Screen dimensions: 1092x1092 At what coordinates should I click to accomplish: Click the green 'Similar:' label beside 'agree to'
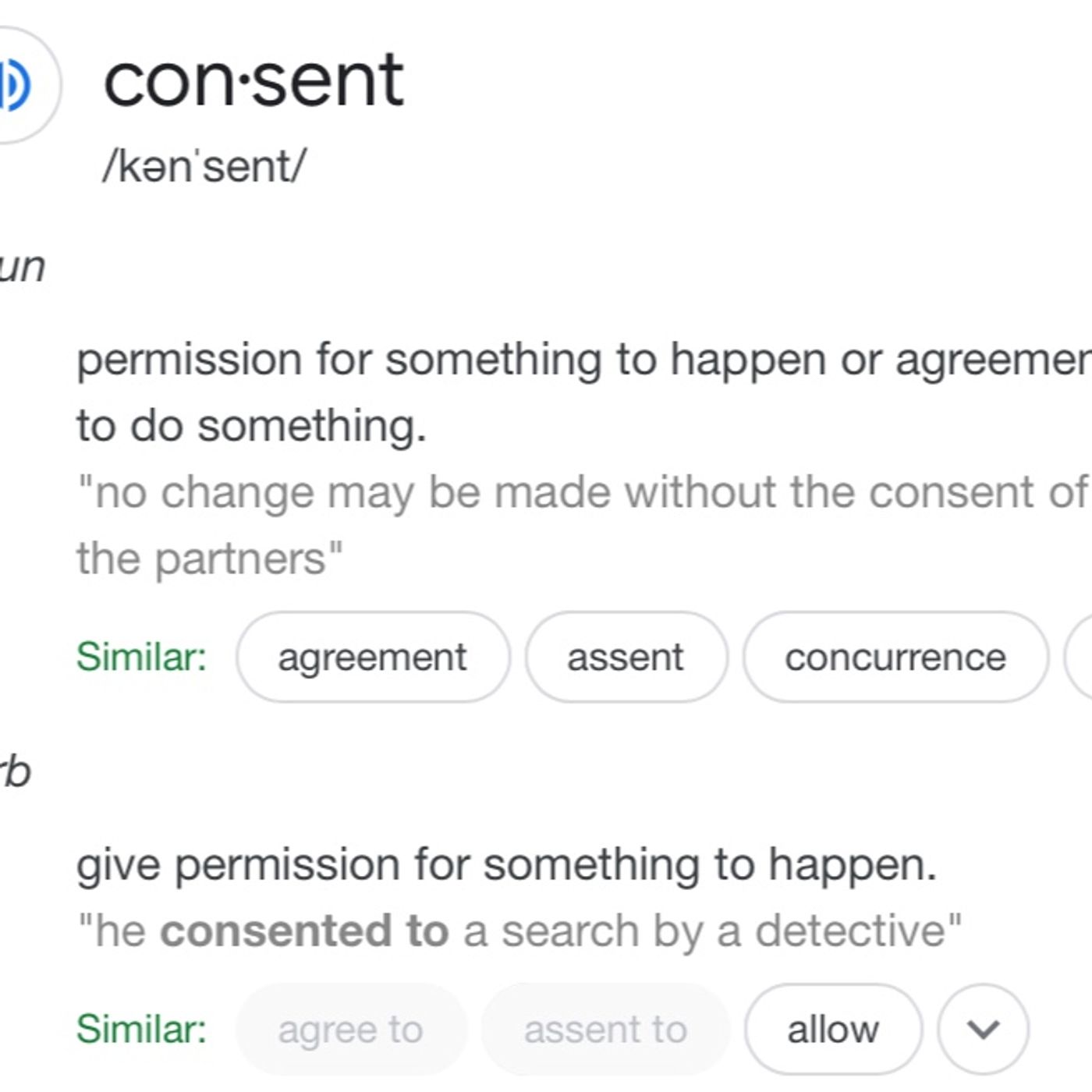click(x=141, y=1030)
